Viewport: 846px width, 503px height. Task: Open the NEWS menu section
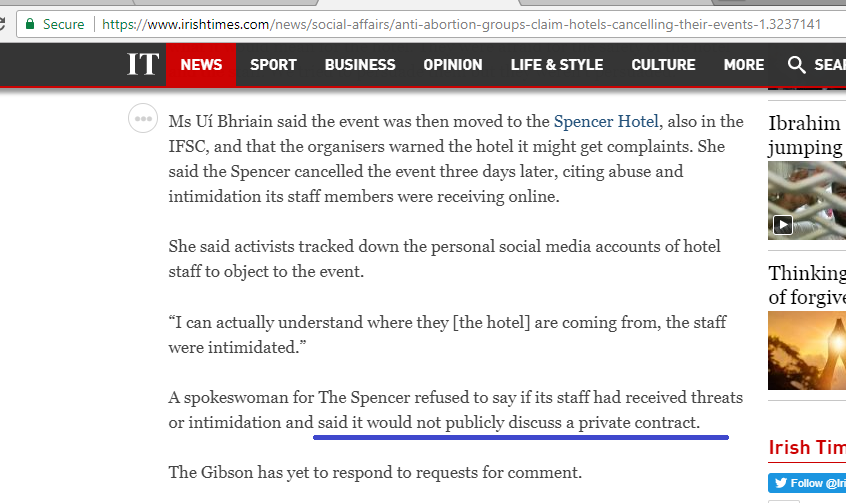(201, 65)
